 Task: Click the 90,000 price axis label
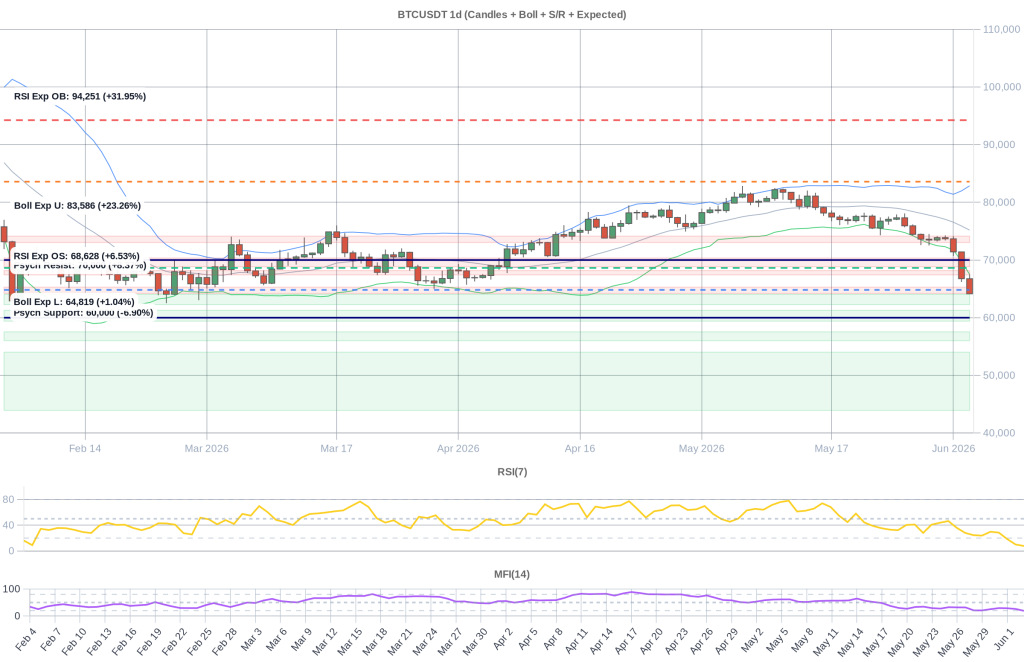[999, 144]
